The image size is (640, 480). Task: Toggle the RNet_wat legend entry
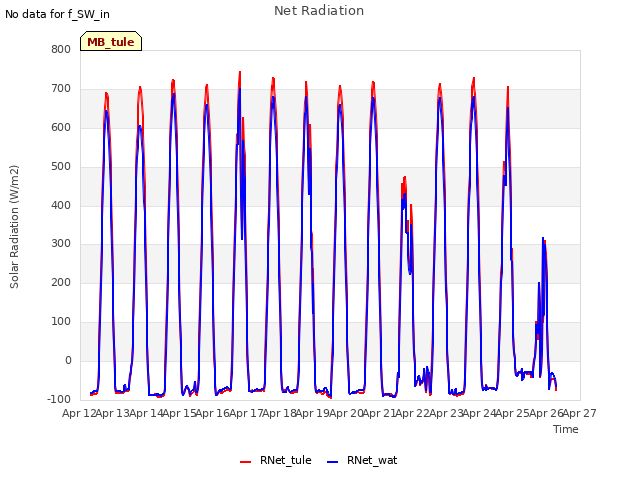[362, 460]
